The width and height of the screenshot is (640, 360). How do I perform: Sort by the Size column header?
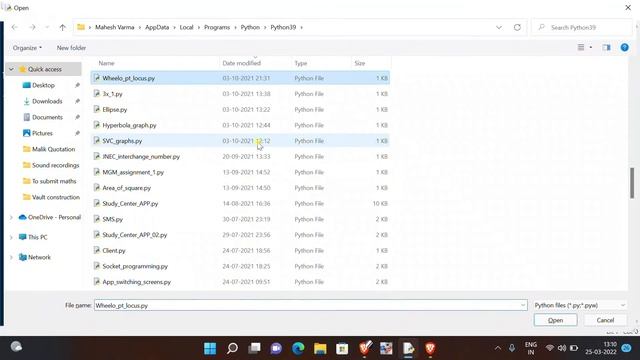[360, 63]
